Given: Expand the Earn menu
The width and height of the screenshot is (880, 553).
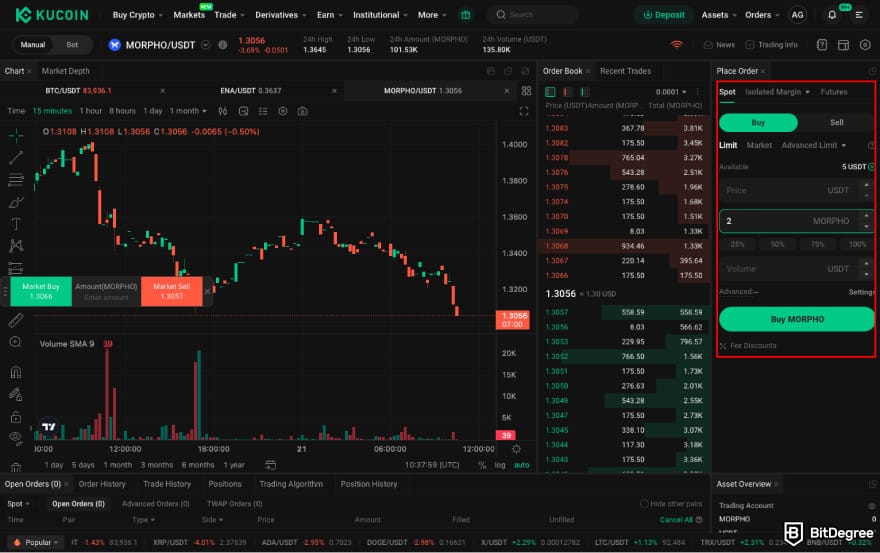Looking at the screenshot, I should pos(329,15).
